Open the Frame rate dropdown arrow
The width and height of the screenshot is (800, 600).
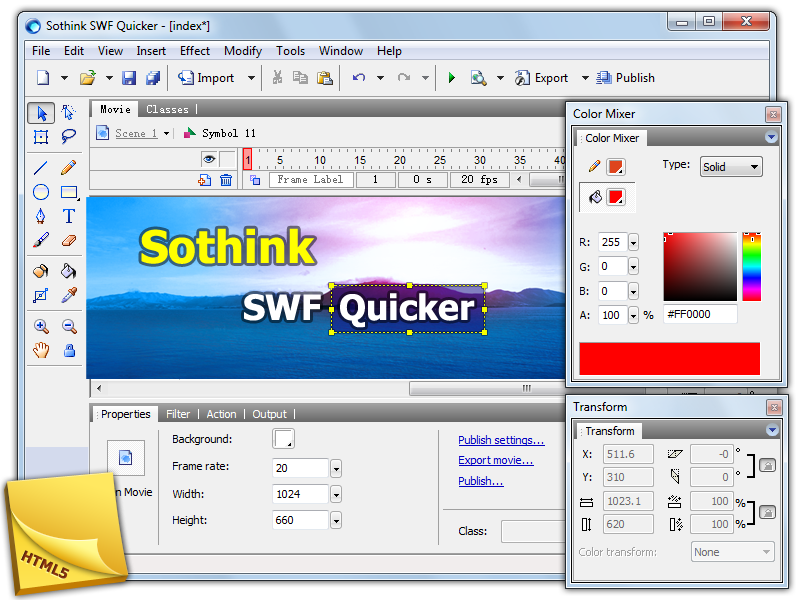pos(336,468)
